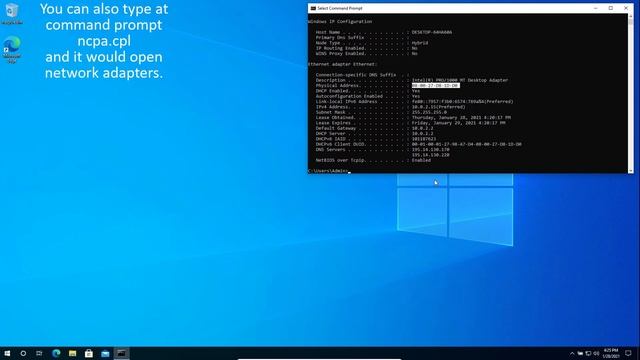The image size is (640, 360).
Task: Click the 'NetBIOS over Tcpip' line
Action: 373,160
